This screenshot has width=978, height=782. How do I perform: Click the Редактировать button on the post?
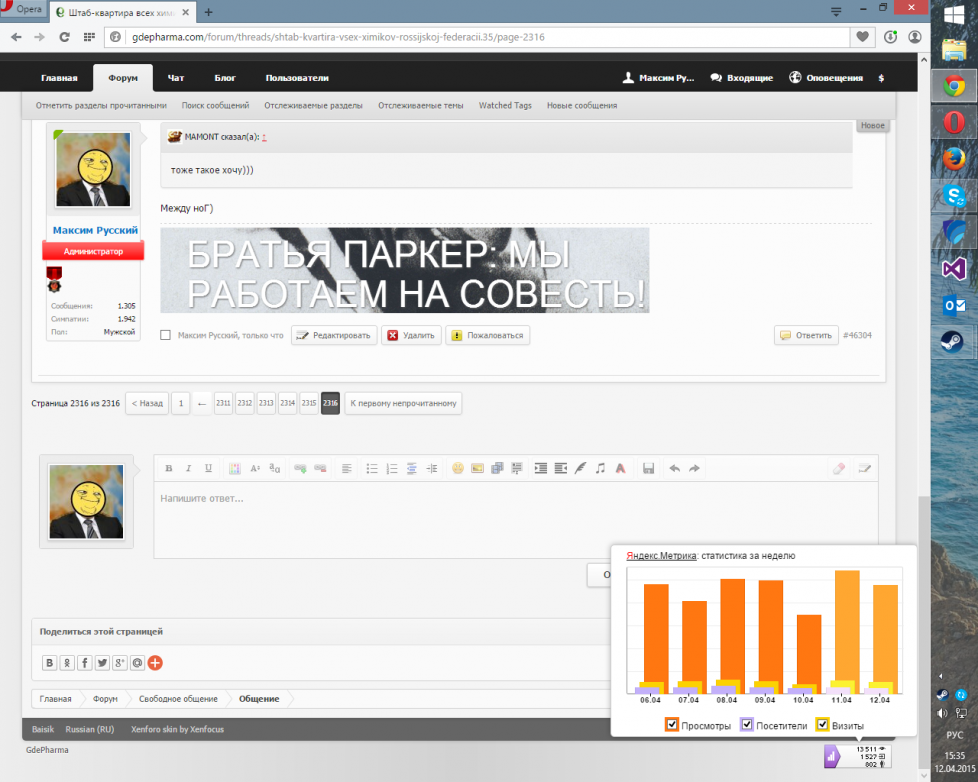(335, 336)
